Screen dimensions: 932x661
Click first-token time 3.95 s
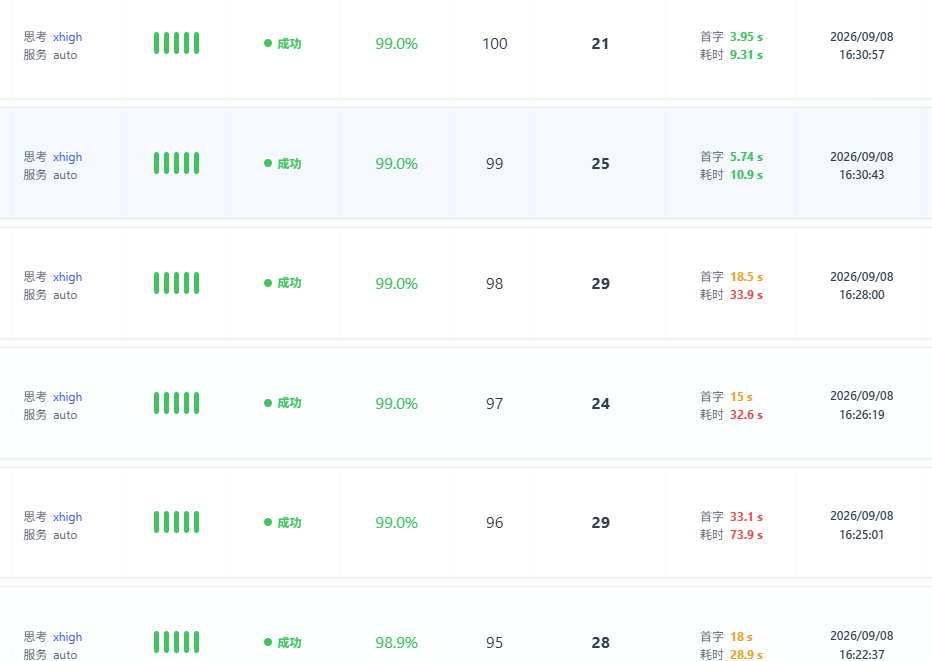(x=747, y=37)
